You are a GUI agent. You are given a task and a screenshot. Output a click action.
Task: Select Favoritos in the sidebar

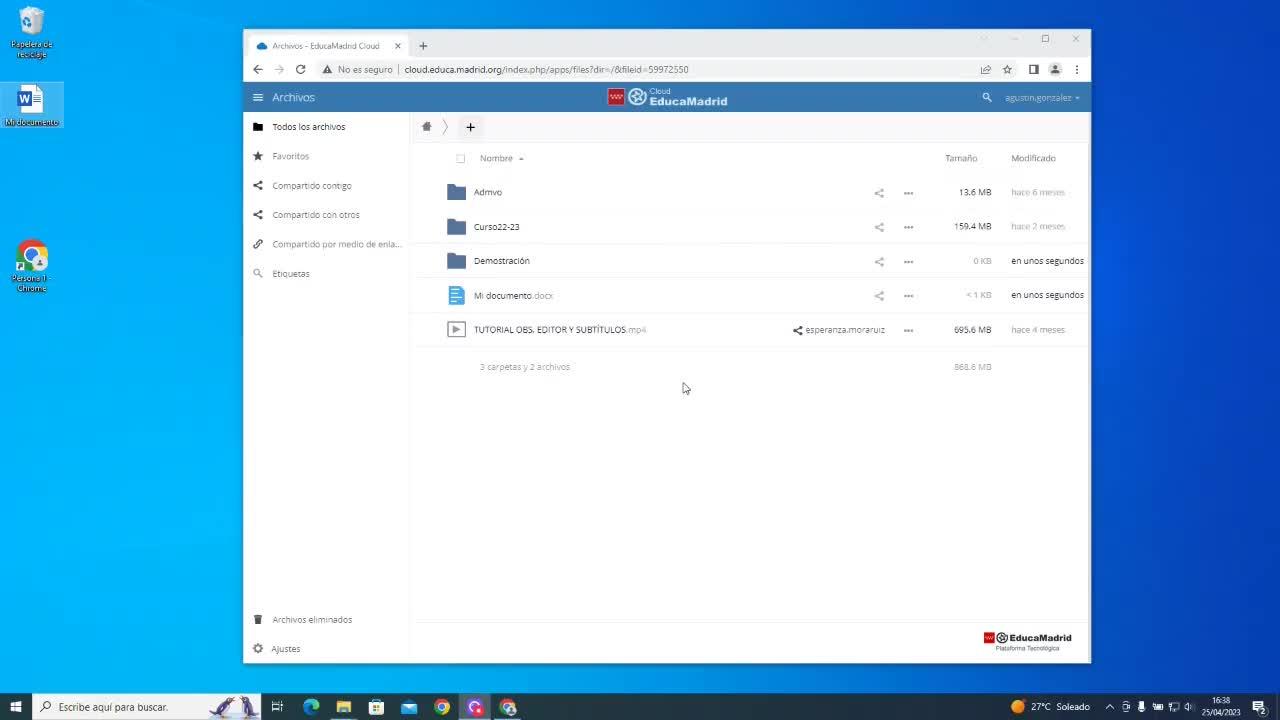[290, 156]
